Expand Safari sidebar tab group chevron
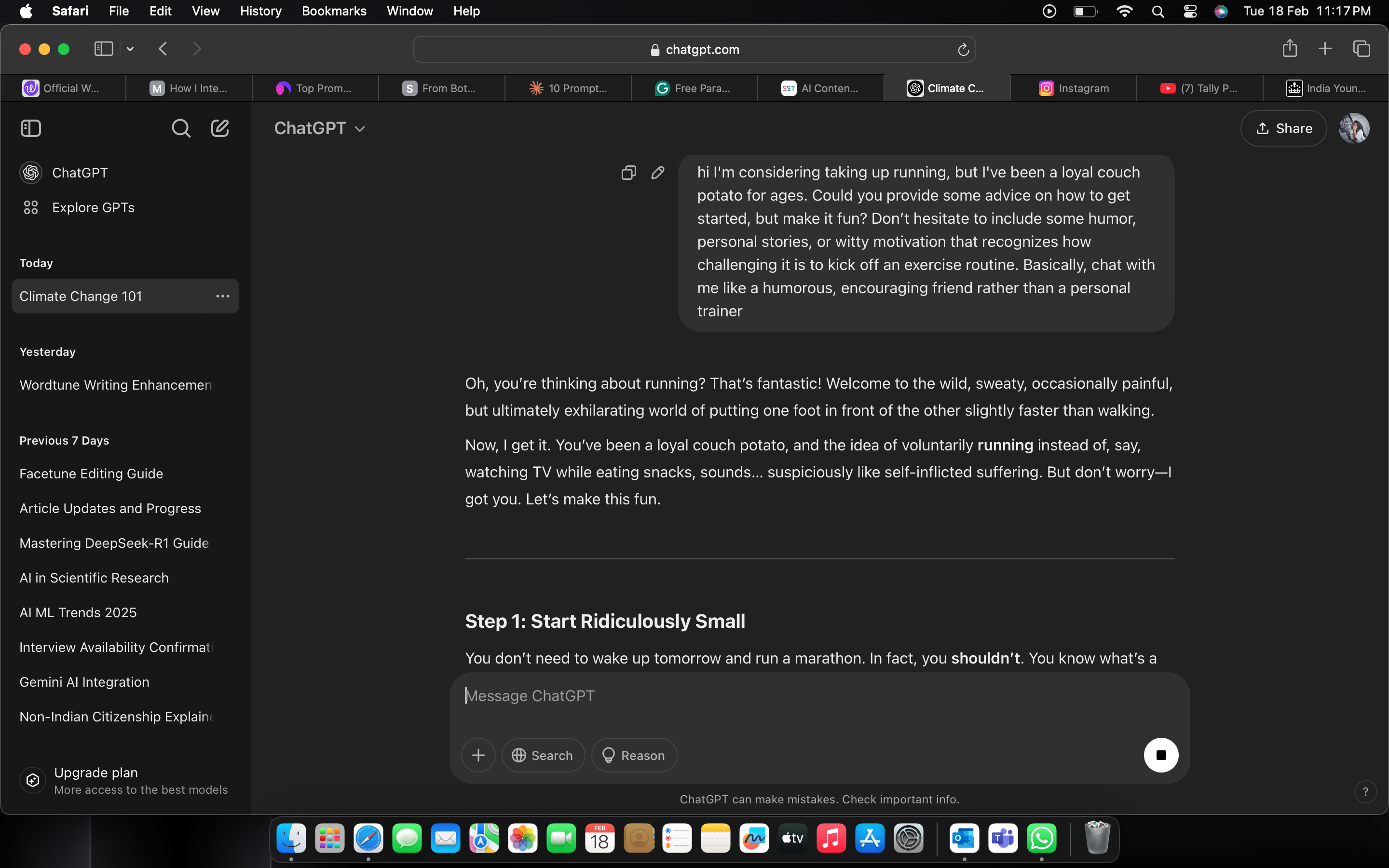The image size is (1389, 868). click(x=130, y=49)
